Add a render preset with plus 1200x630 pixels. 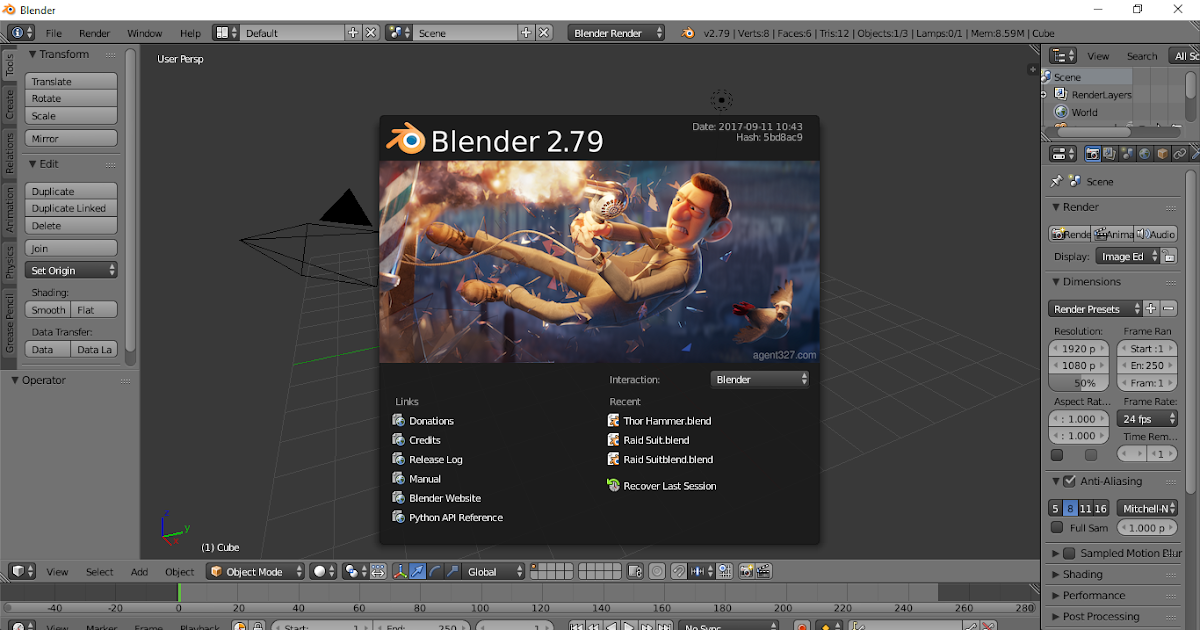click(1151, 309)
